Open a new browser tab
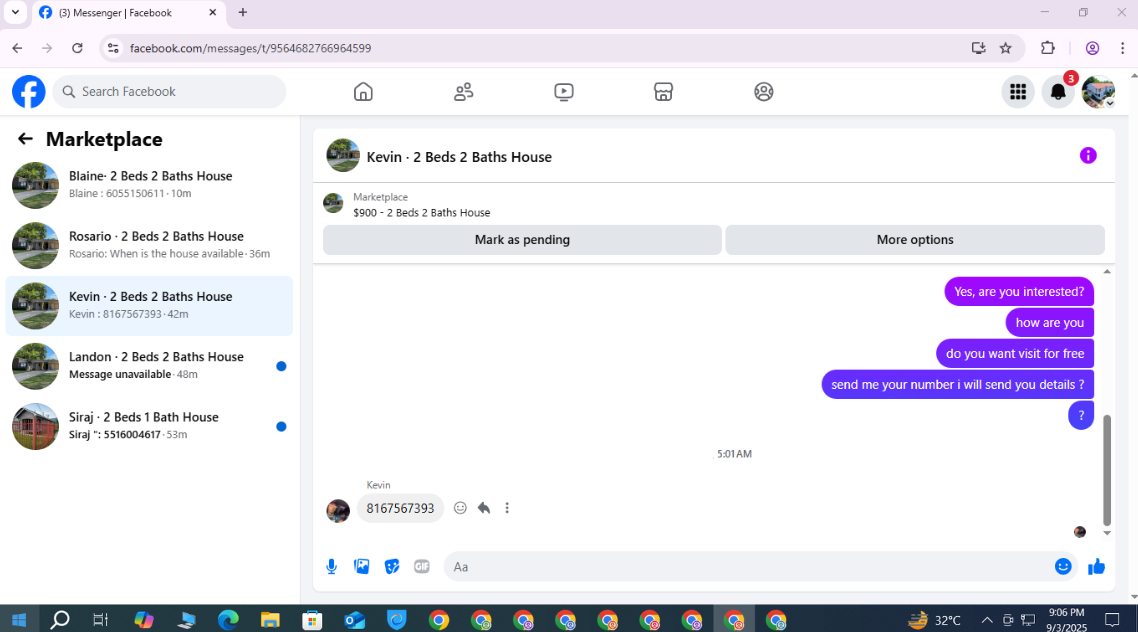Viewport: 1138px width, 632px height. point(243,12)
